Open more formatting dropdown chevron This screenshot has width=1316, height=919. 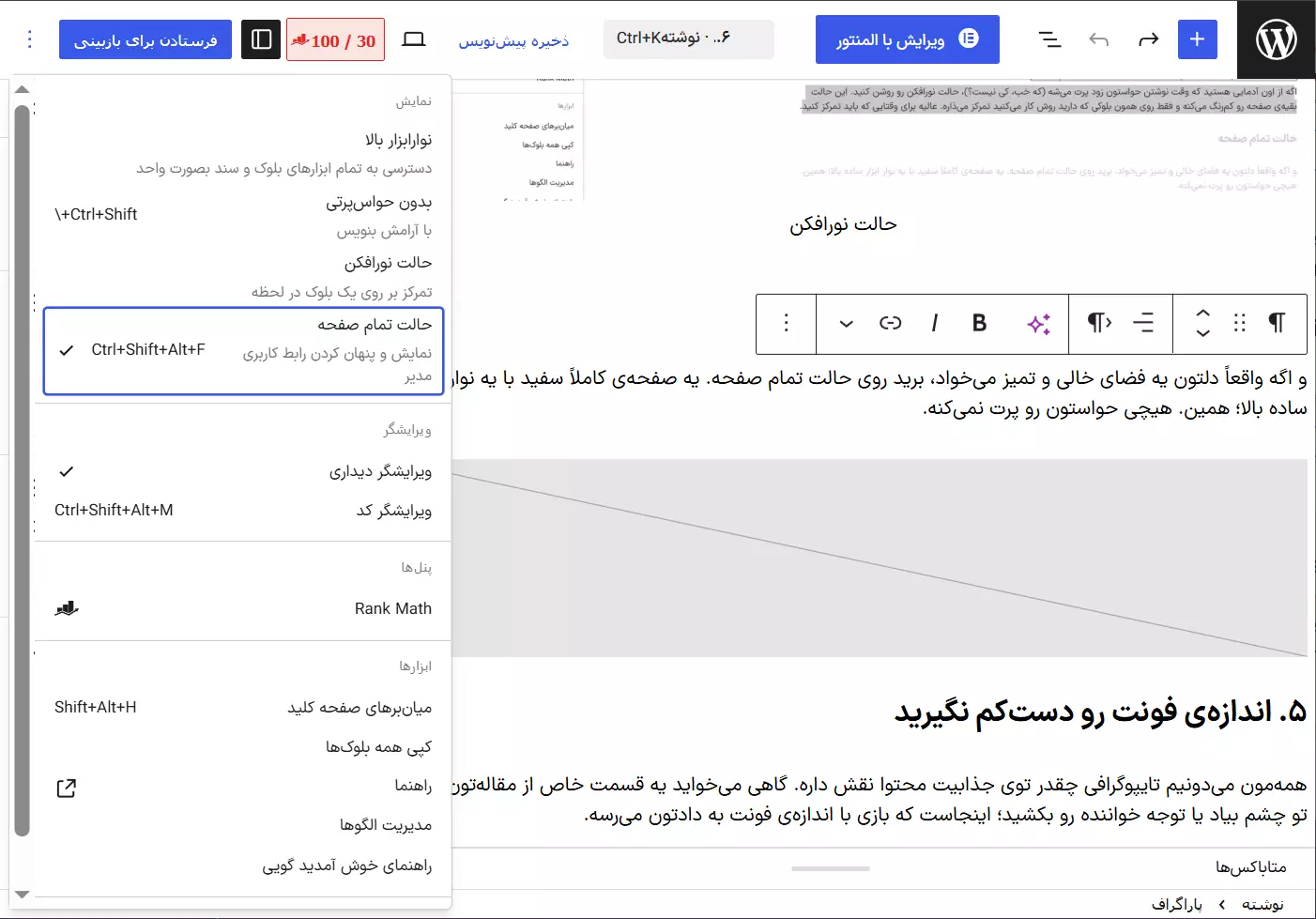coord(846,324)
